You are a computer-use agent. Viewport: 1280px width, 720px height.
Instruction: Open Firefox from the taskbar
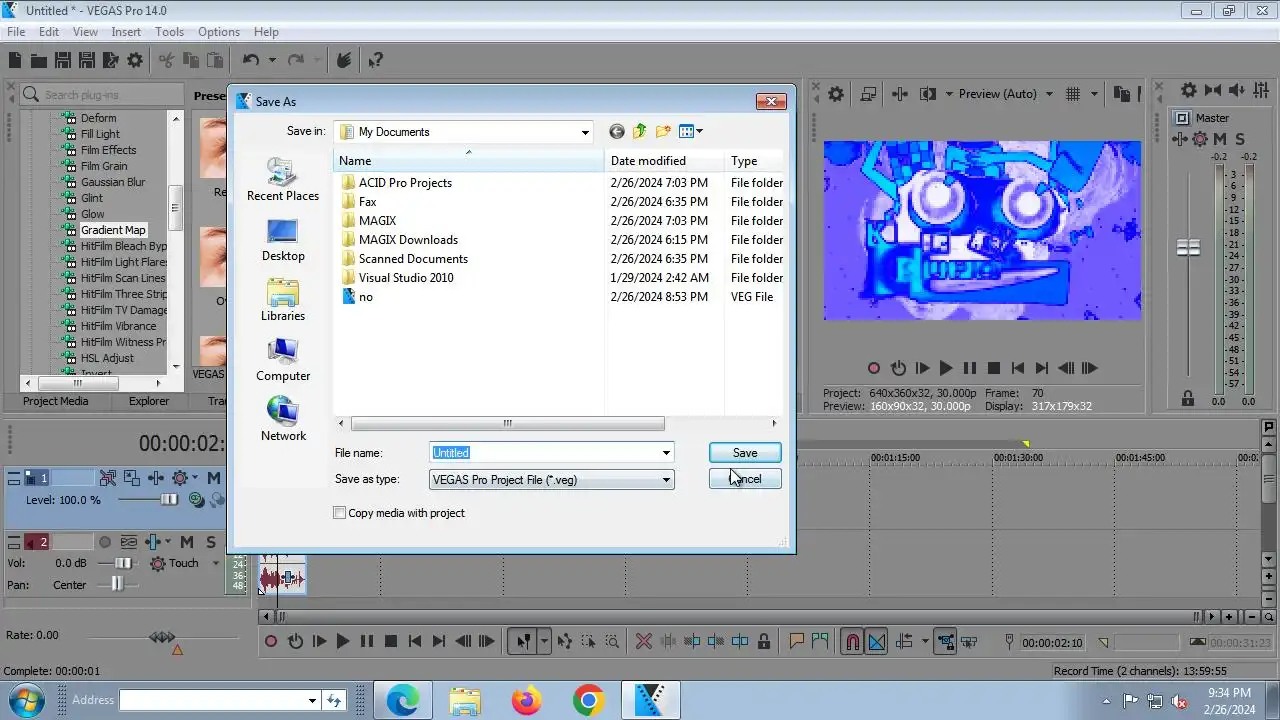pyautogui.click(x=526, y=700)
